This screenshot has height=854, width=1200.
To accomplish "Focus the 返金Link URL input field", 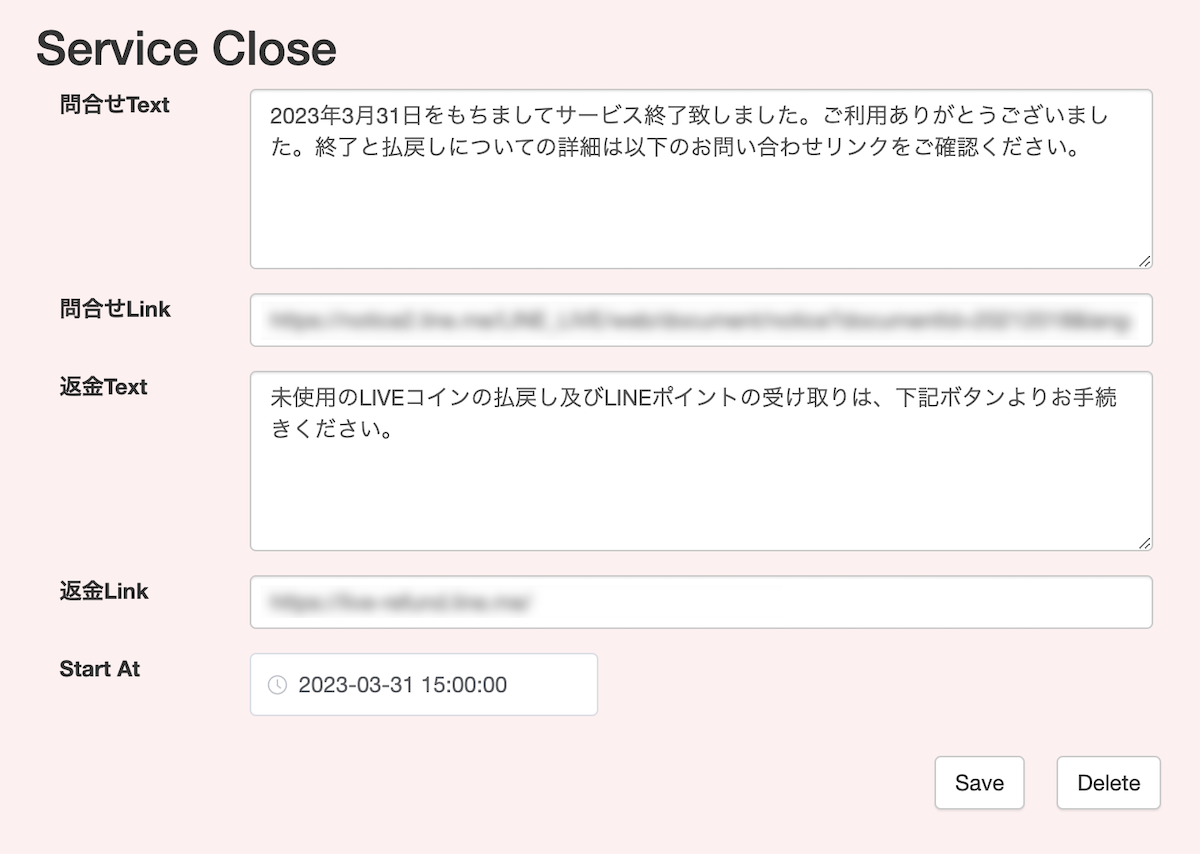I will click(x=700, y=602).
